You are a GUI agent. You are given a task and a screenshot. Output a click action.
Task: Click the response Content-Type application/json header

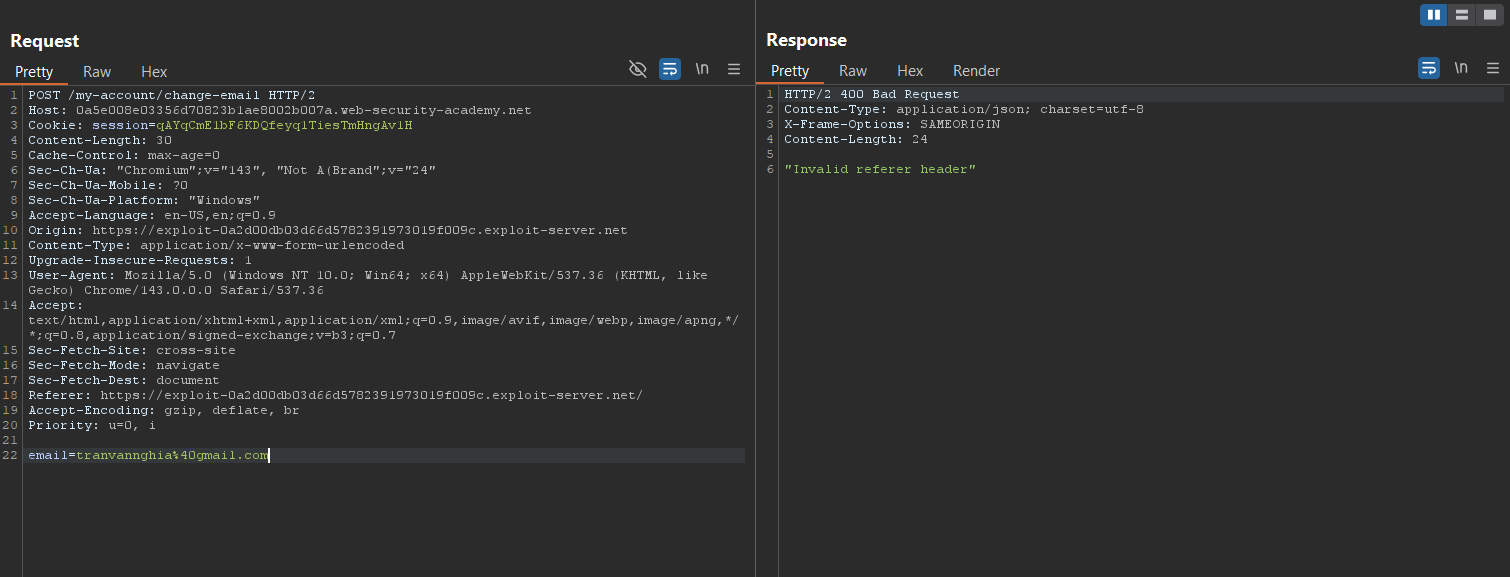click(x=964, y=109)
